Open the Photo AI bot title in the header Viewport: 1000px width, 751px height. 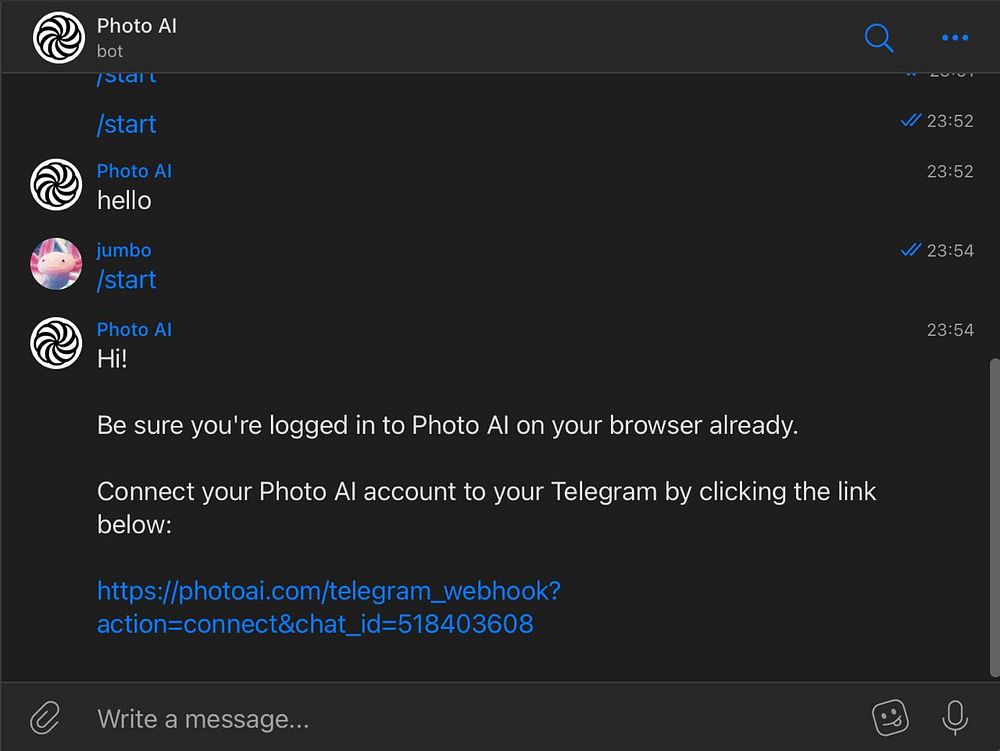pyautogui.click(x=137, y=26)
